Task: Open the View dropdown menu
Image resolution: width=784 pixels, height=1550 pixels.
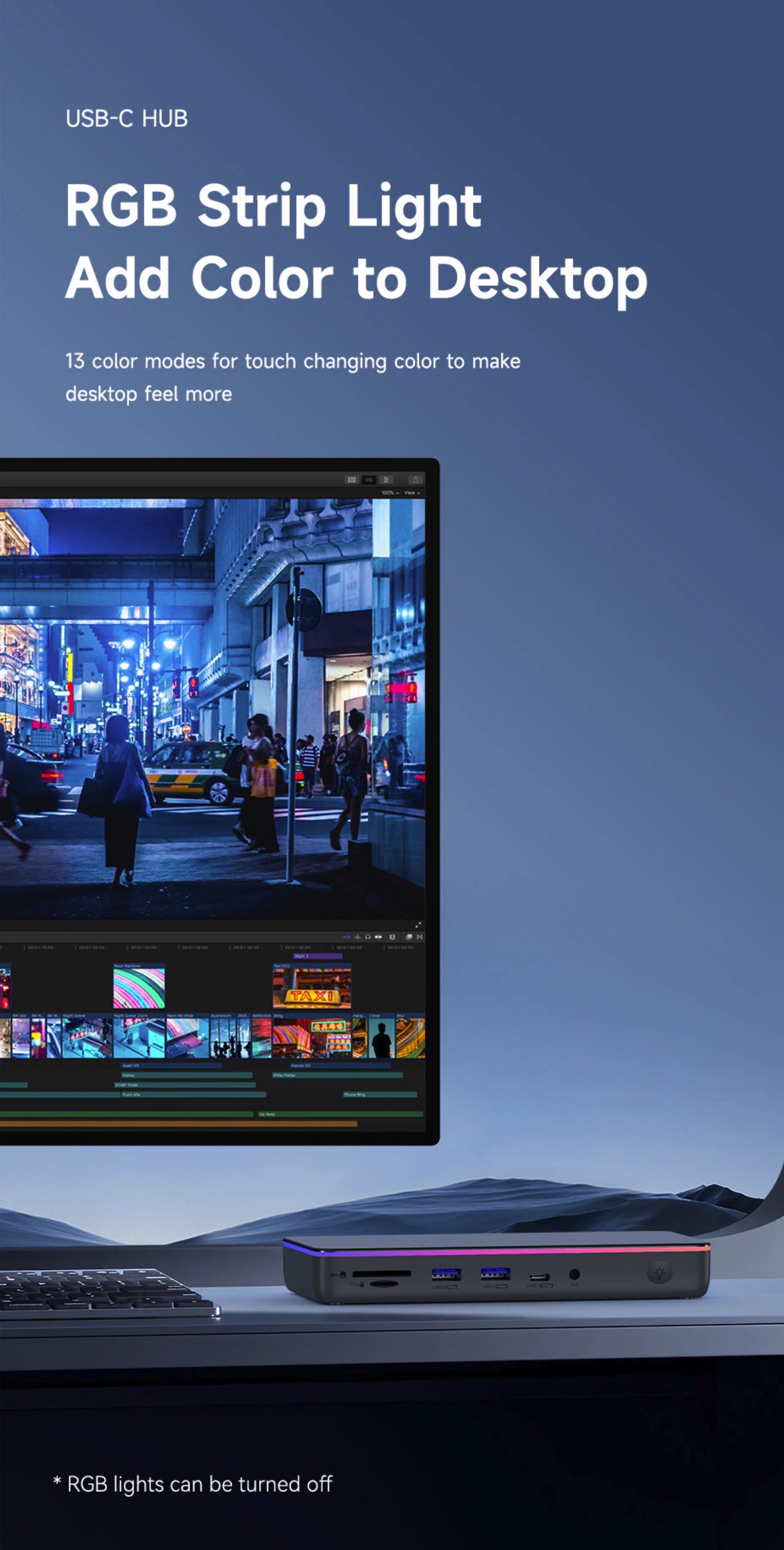Action: coord(412,493)
